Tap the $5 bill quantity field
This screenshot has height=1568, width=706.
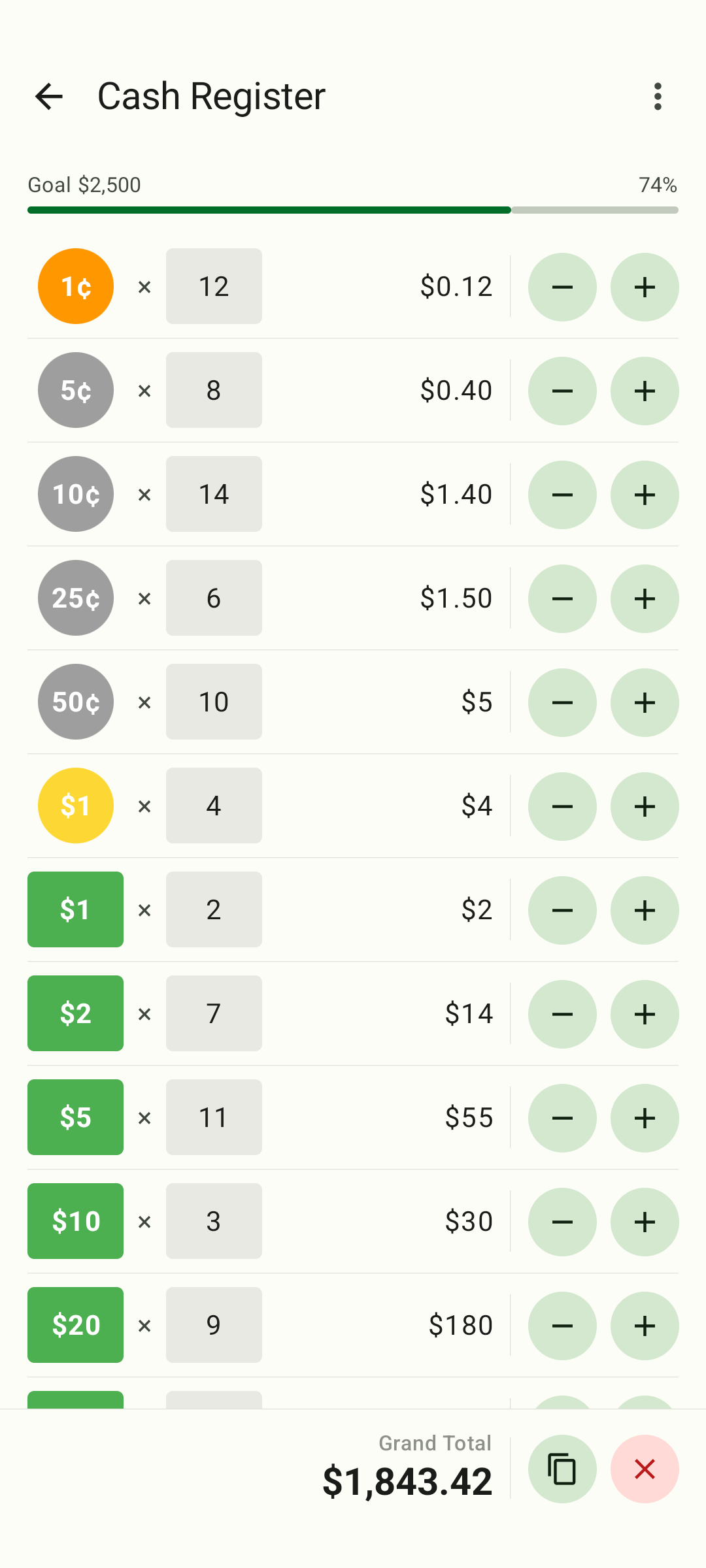coord(214,1117)
